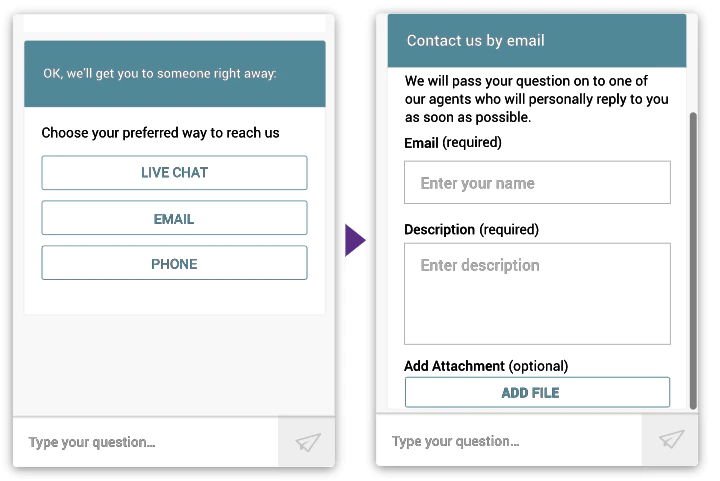Click the 'Add Attachment (optional)' label
The height and width of the screenshot is (481, 720).
486,366
